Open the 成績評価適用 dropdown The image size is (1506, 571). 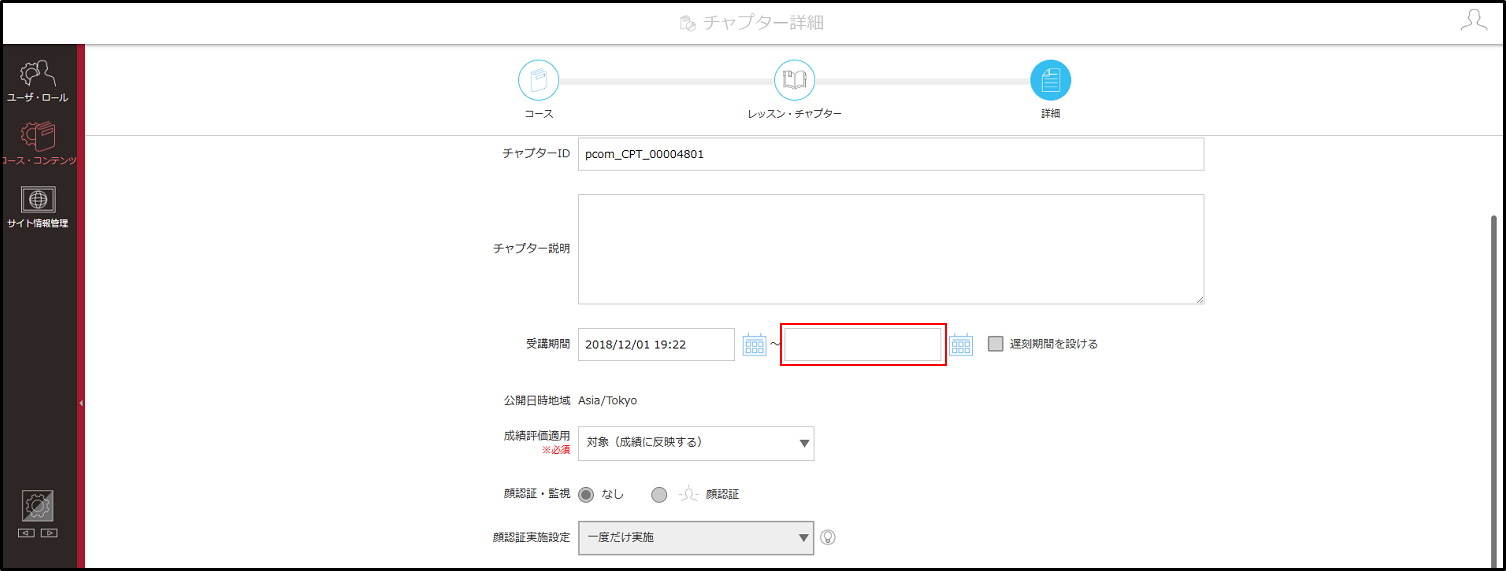point(696,443)
